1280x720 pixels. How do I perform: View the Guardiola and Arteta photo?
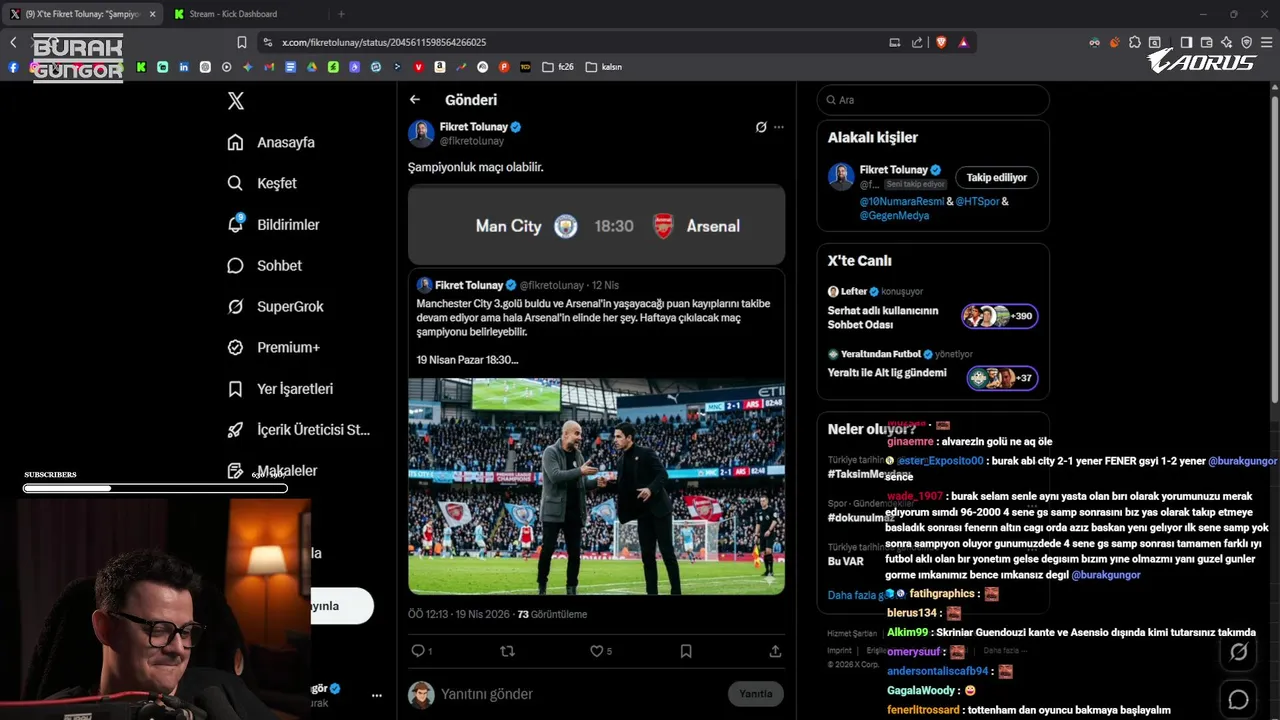596,486
